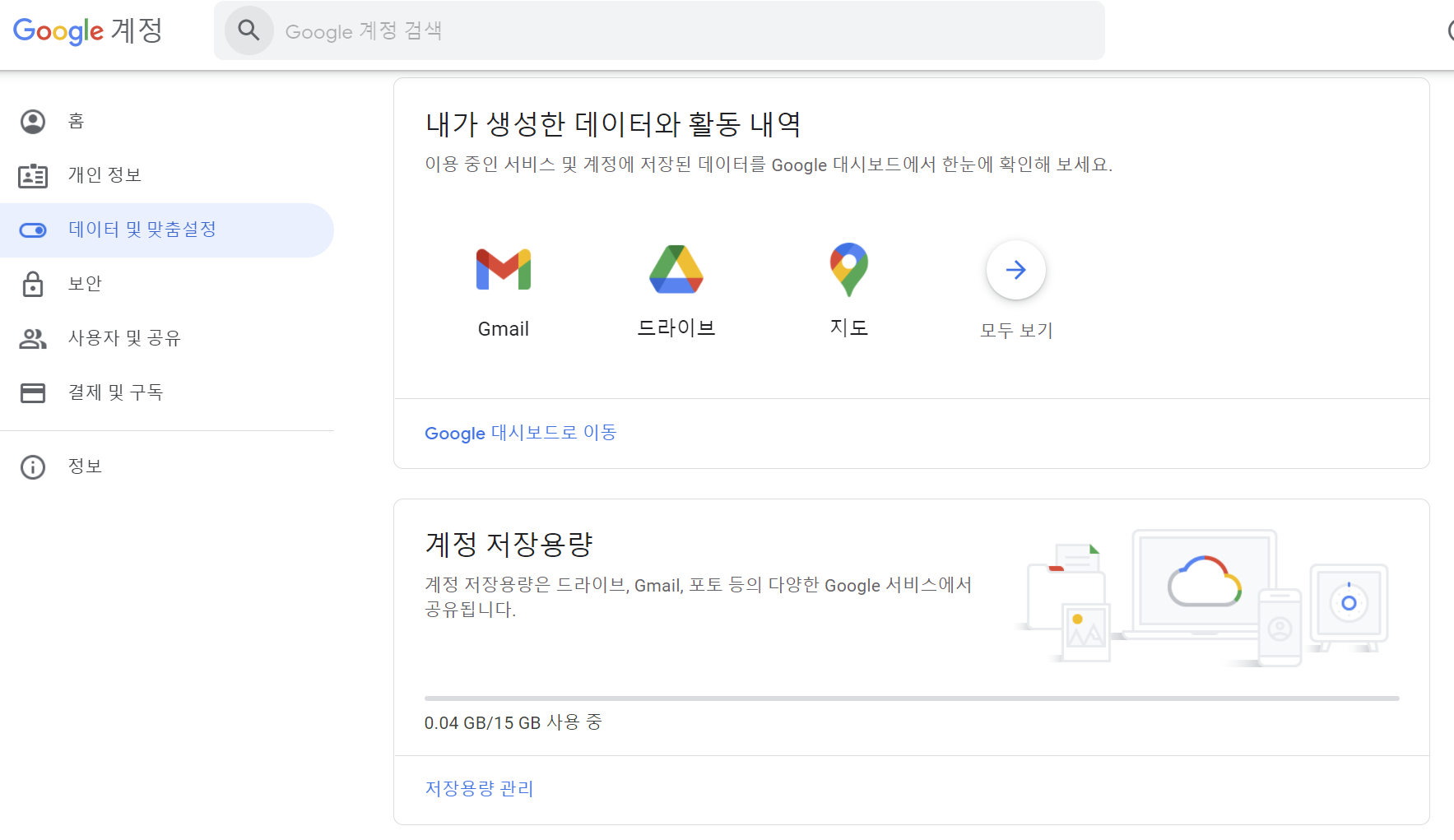Click the 계정 저장용량 heading
This screenshot has height=840, width=1454.
[509, 544]
